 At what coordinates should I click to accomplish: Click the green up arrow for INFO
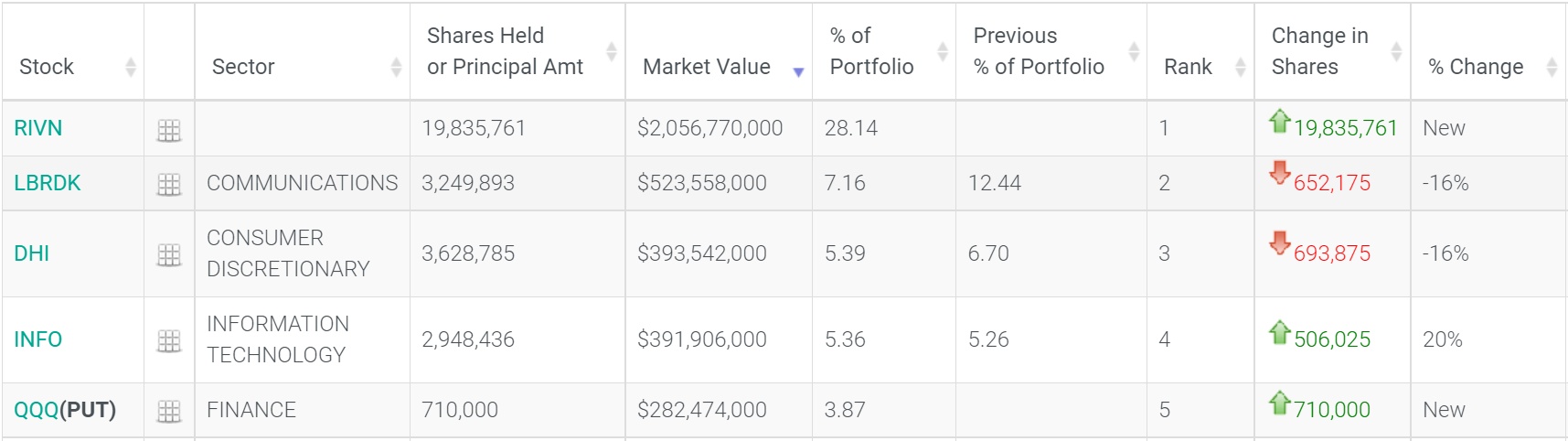tap(1280, 331)
